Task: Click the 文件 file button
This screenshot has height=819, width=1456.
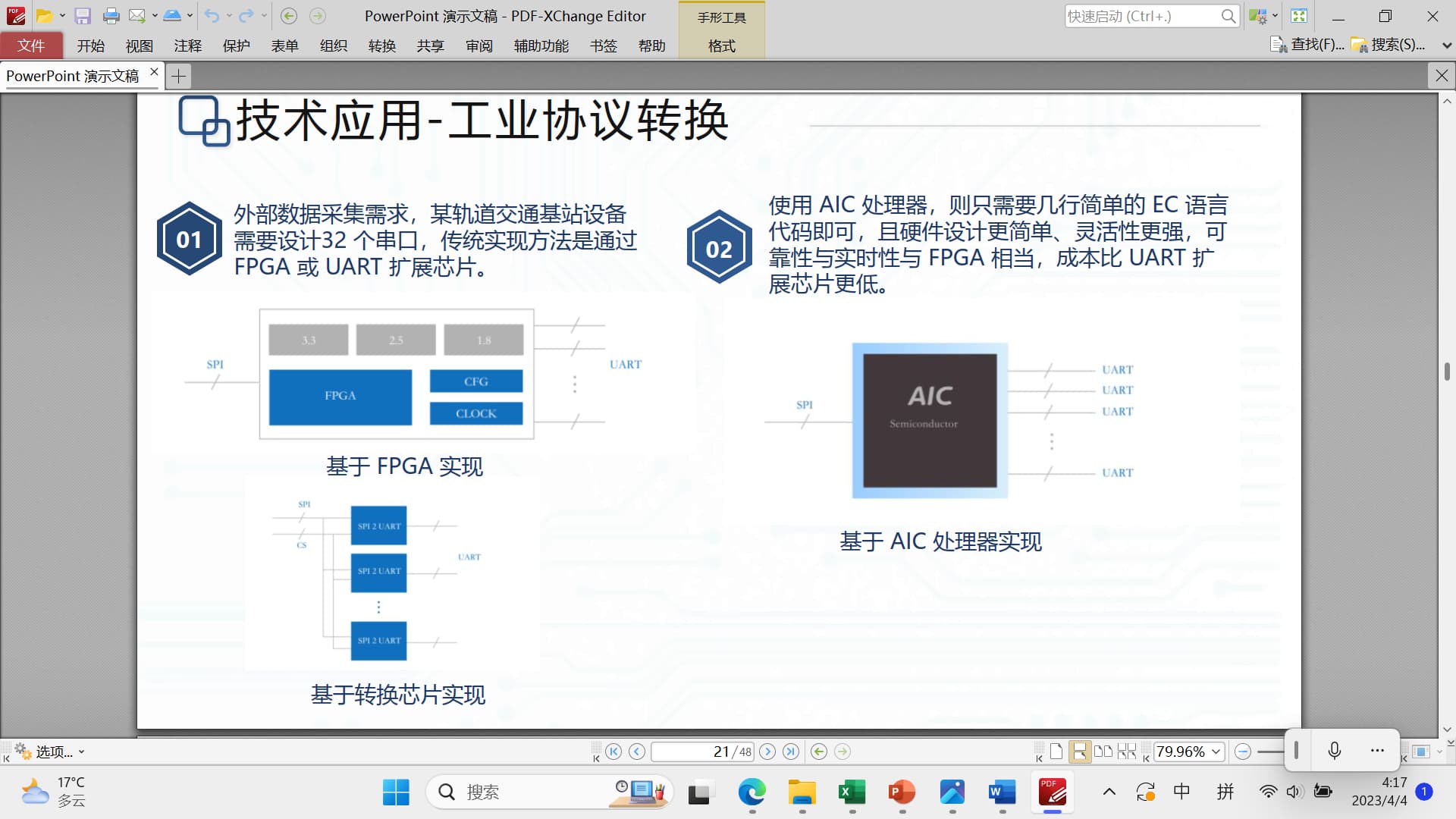Action: [x=31, y=45]
